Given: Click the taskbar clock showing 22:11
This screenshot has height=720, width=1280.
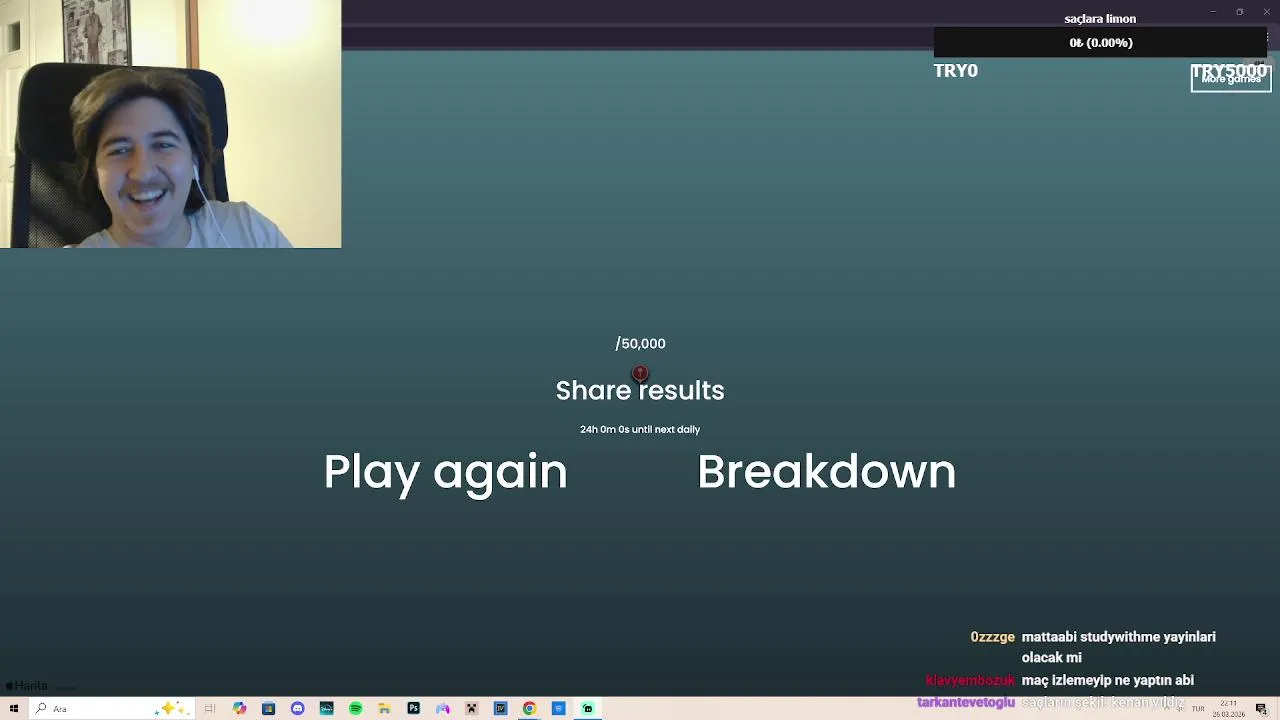Looking at the screenshot, I should [1228, 709].
